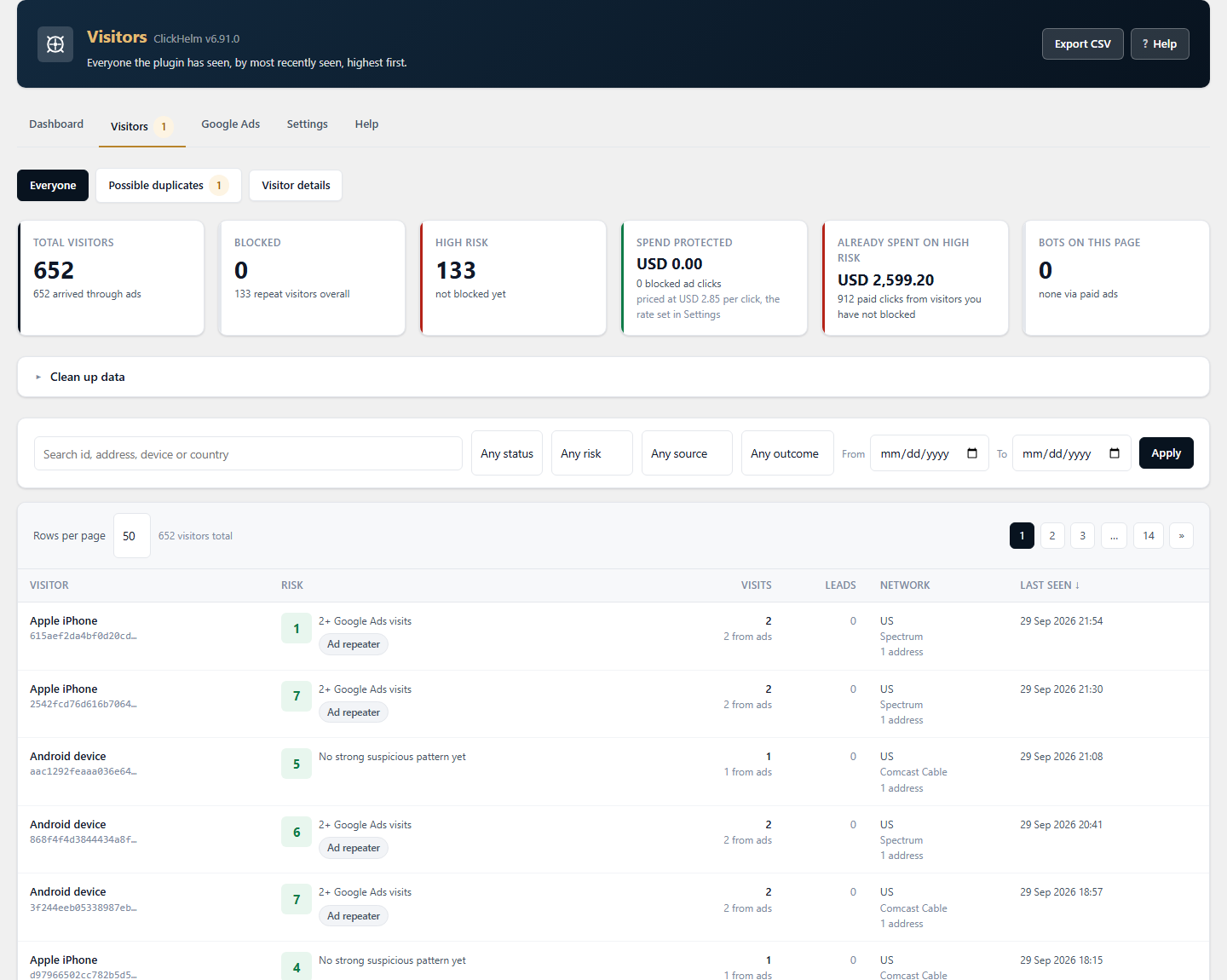Sort by the Last Seen column header

[1050, 585]
